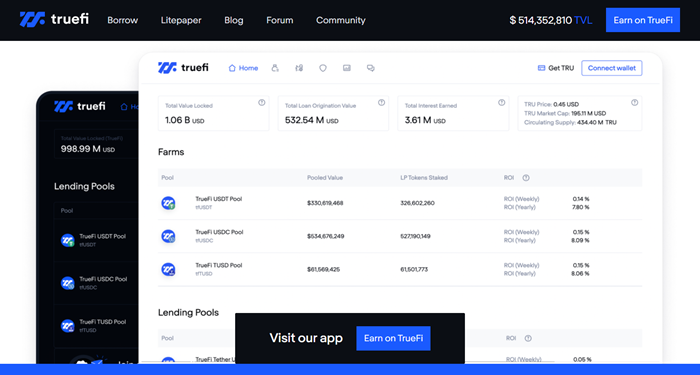The image size is (700, 375).
Task: Click the money bag icon next to Home
Action: click(275, 68)
